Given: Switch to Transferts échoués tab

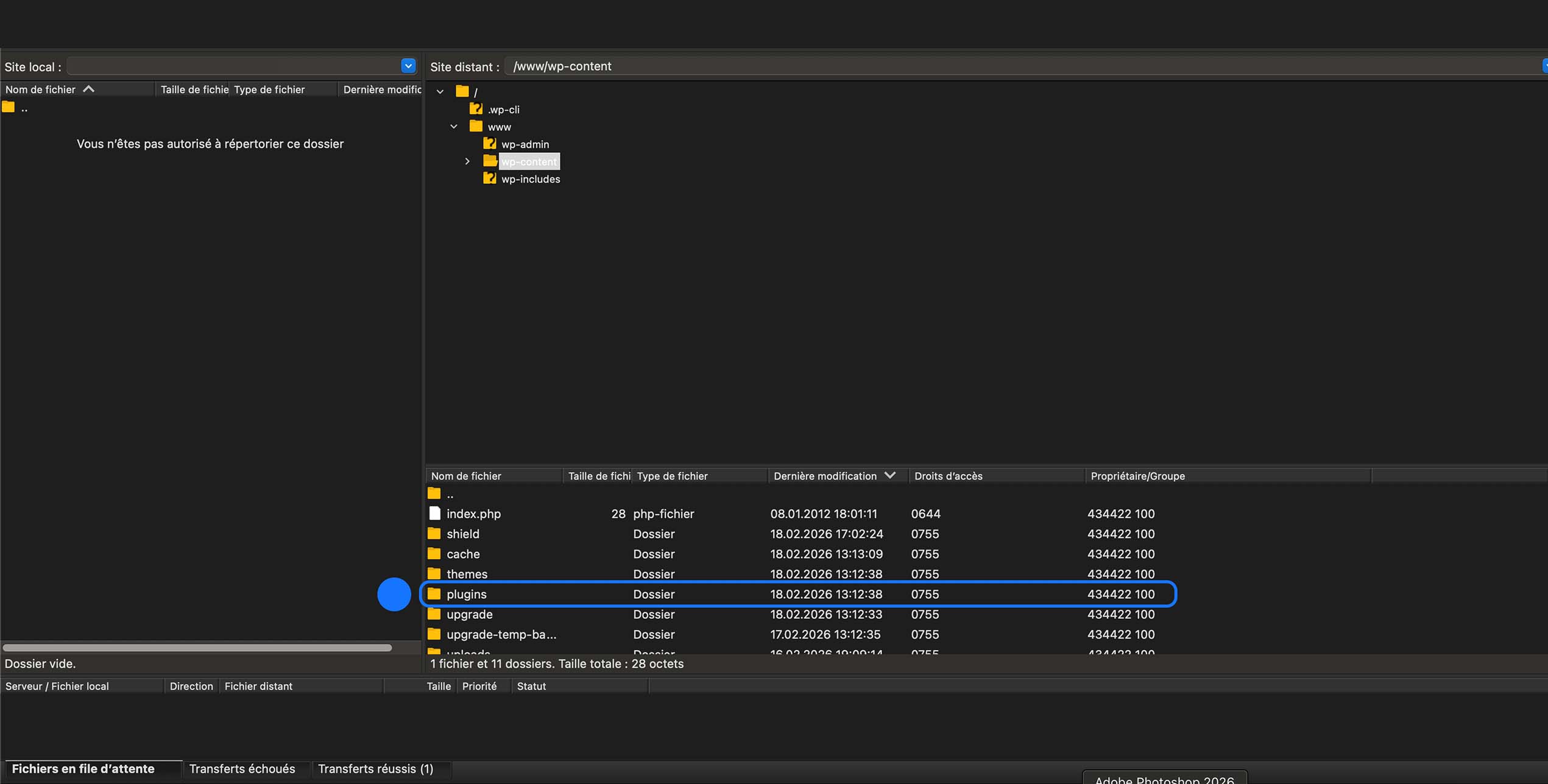Looking at the screenshot, I should (x=242, y=769).
